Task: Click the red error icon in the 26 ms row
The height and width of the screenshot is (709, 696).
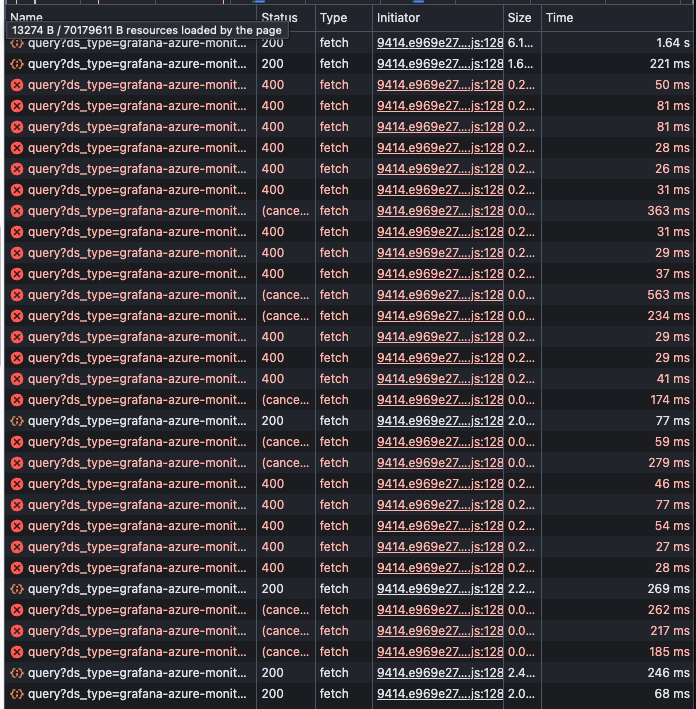Action: (x=17, y=169)
